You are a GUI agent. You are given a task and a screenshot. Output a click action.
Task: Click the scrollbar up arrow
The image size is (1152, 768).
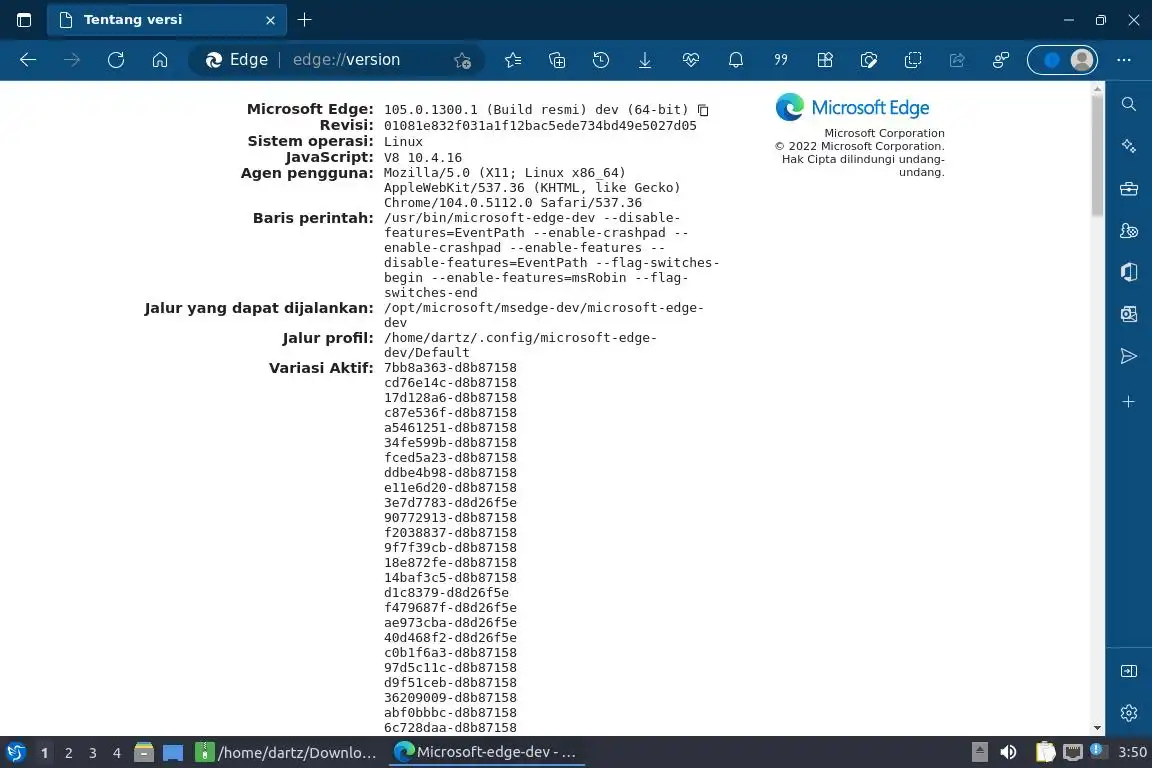1098,89
